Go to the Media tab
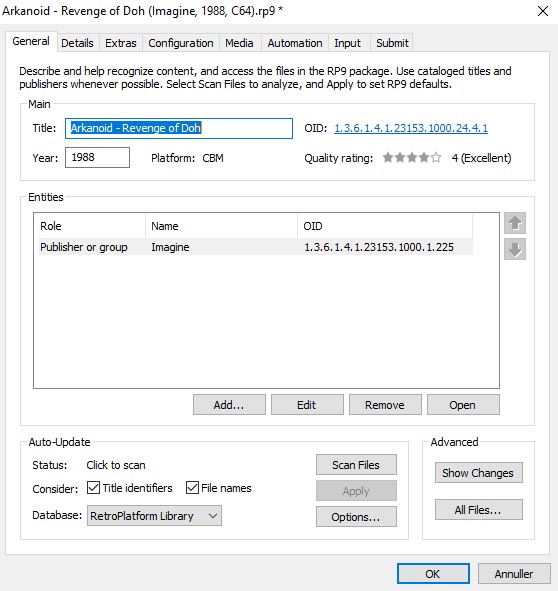The height and width of the screenshot is (591, 558). tap(239, 43)
